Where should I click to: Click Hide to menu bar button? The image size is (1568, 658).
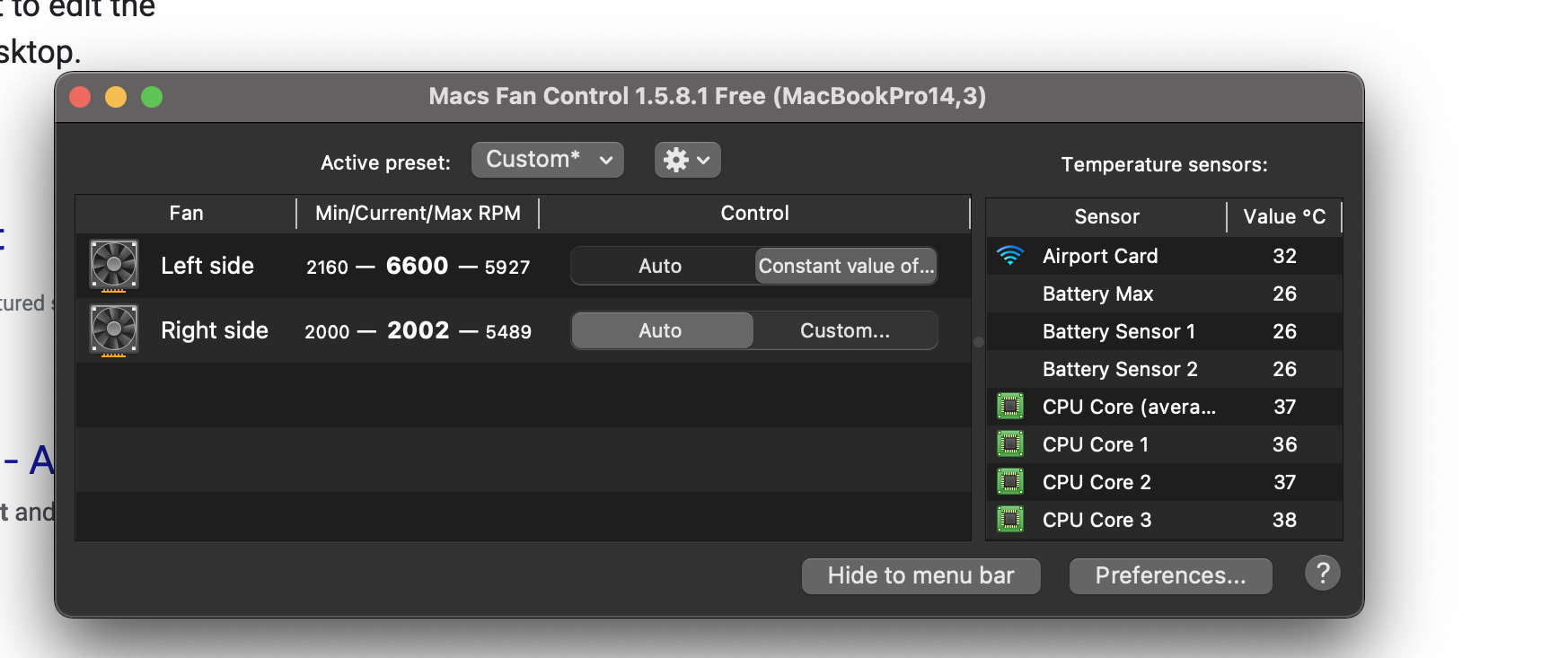(x=921, y=575)
